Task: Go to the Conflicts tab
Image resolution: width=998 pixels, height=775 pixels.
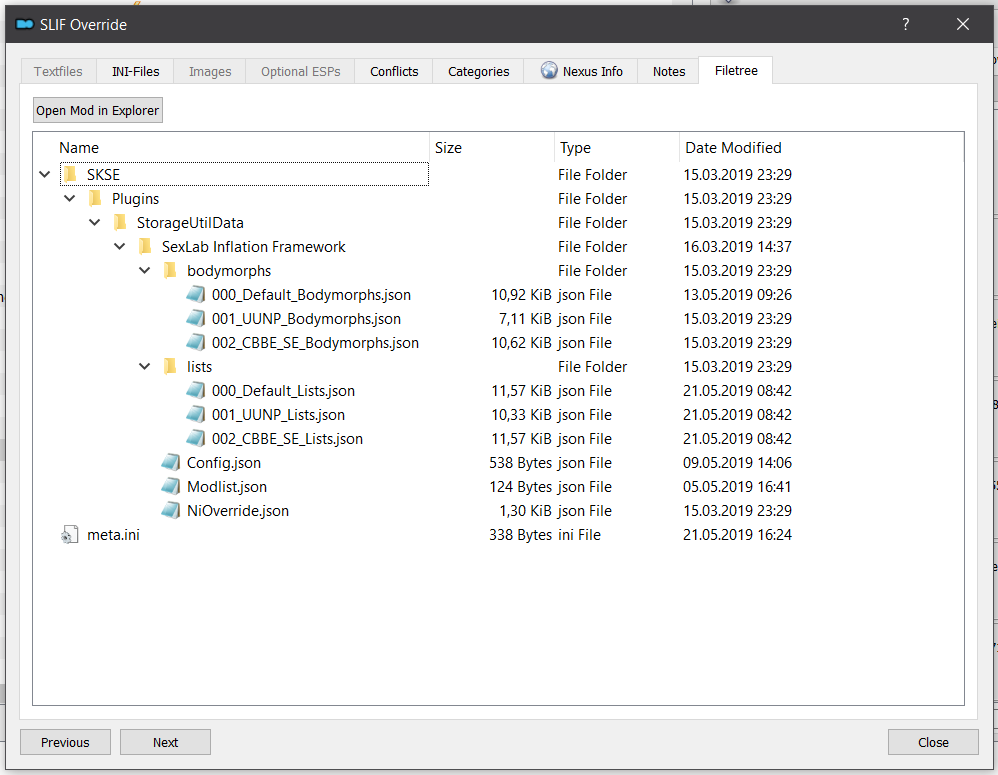Action: pyautogui.click(x=394, y=71)
